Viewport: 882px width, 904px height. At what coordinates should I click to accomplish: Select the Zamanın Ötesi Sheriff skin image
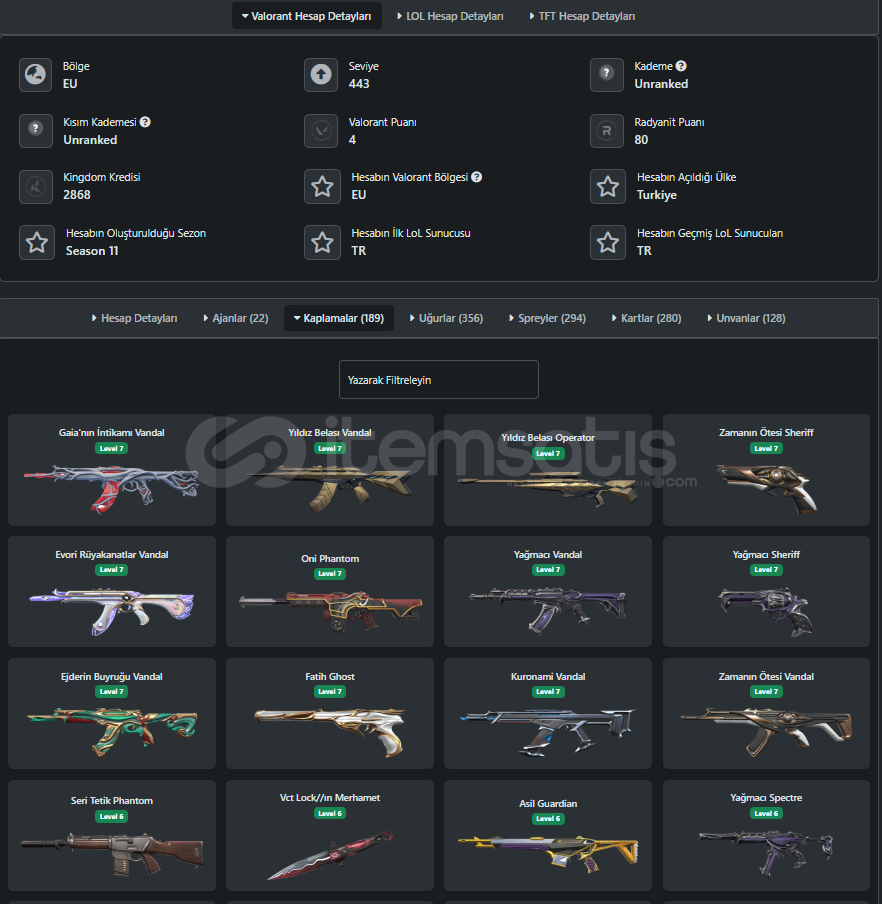(767, 488)
